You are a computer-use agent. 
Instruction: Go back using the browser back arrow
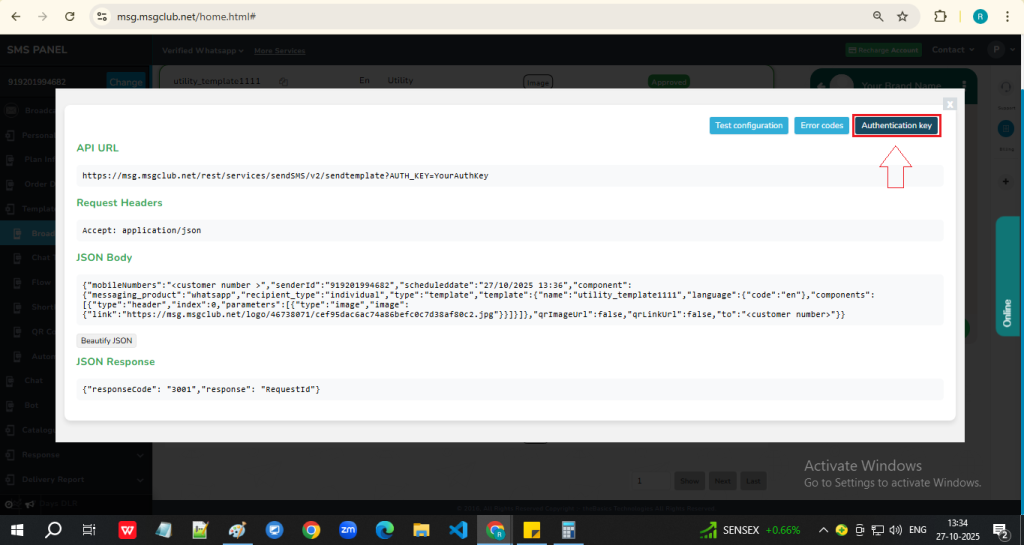[15, 17]
